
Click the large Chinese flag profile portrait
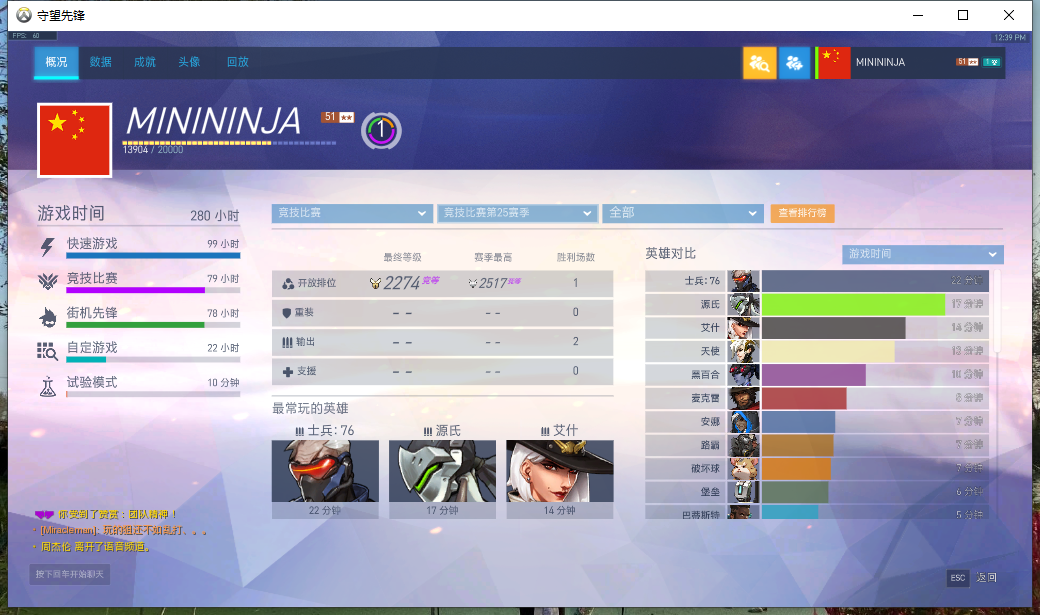pyautogui.click(x=74, y=141)
